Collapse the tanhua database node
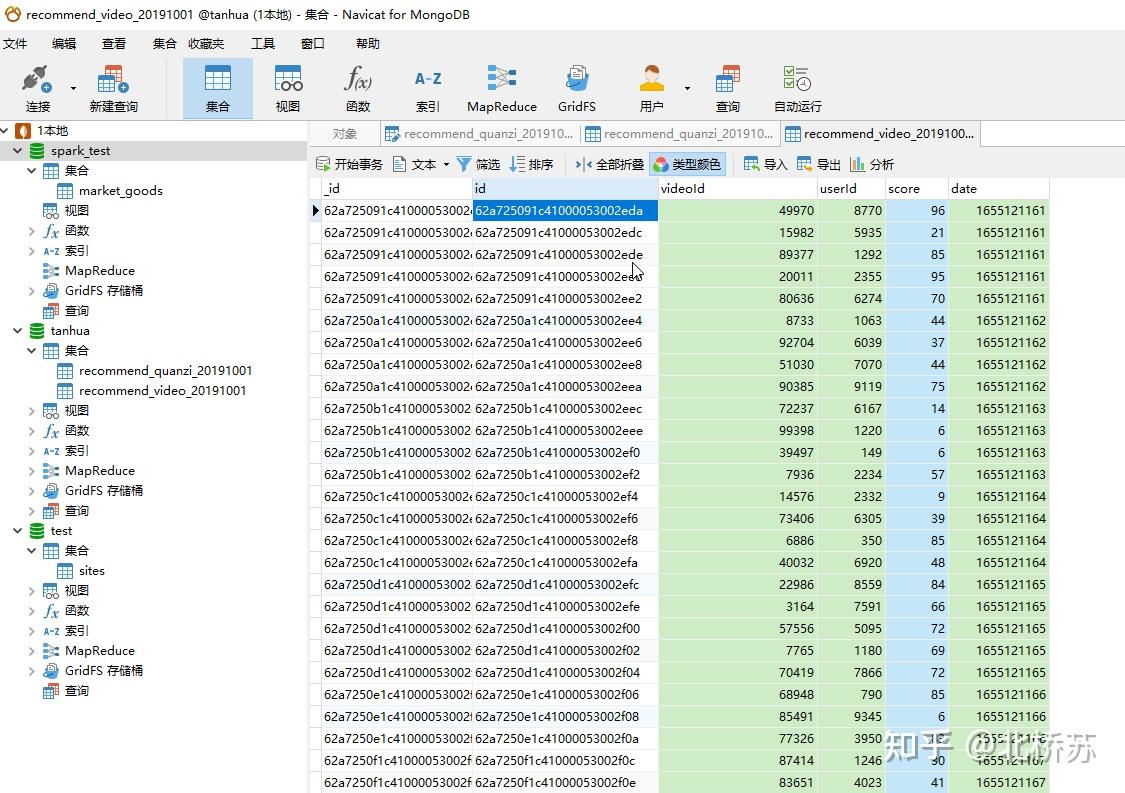The height and width of the screenshot is (793, 1125). (x=17, y=331)
